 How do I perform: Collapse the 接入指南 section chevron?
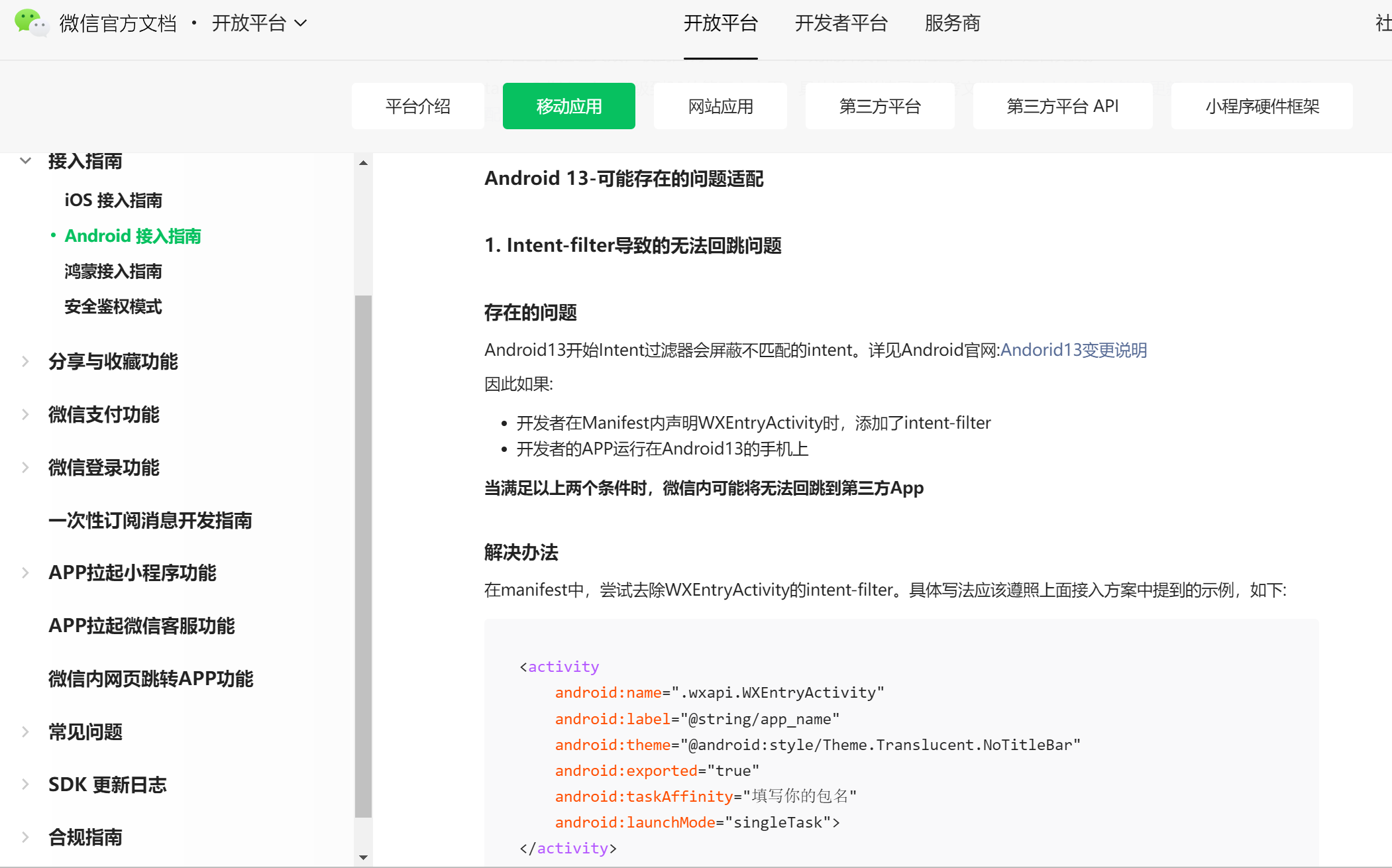point(26,161)
